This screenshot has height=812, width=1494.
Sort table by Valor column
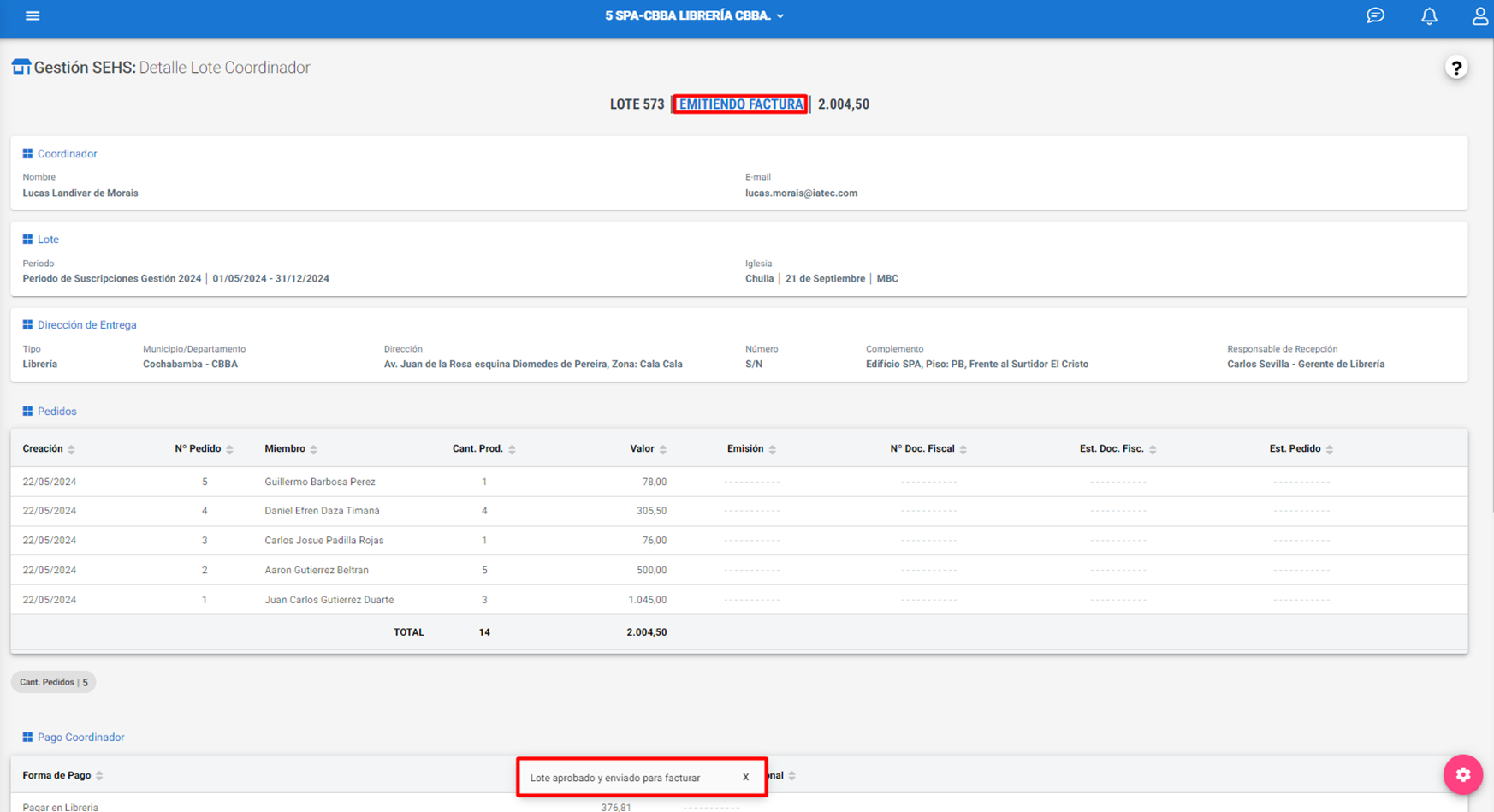pyautogui.click(x=649, y=448)
